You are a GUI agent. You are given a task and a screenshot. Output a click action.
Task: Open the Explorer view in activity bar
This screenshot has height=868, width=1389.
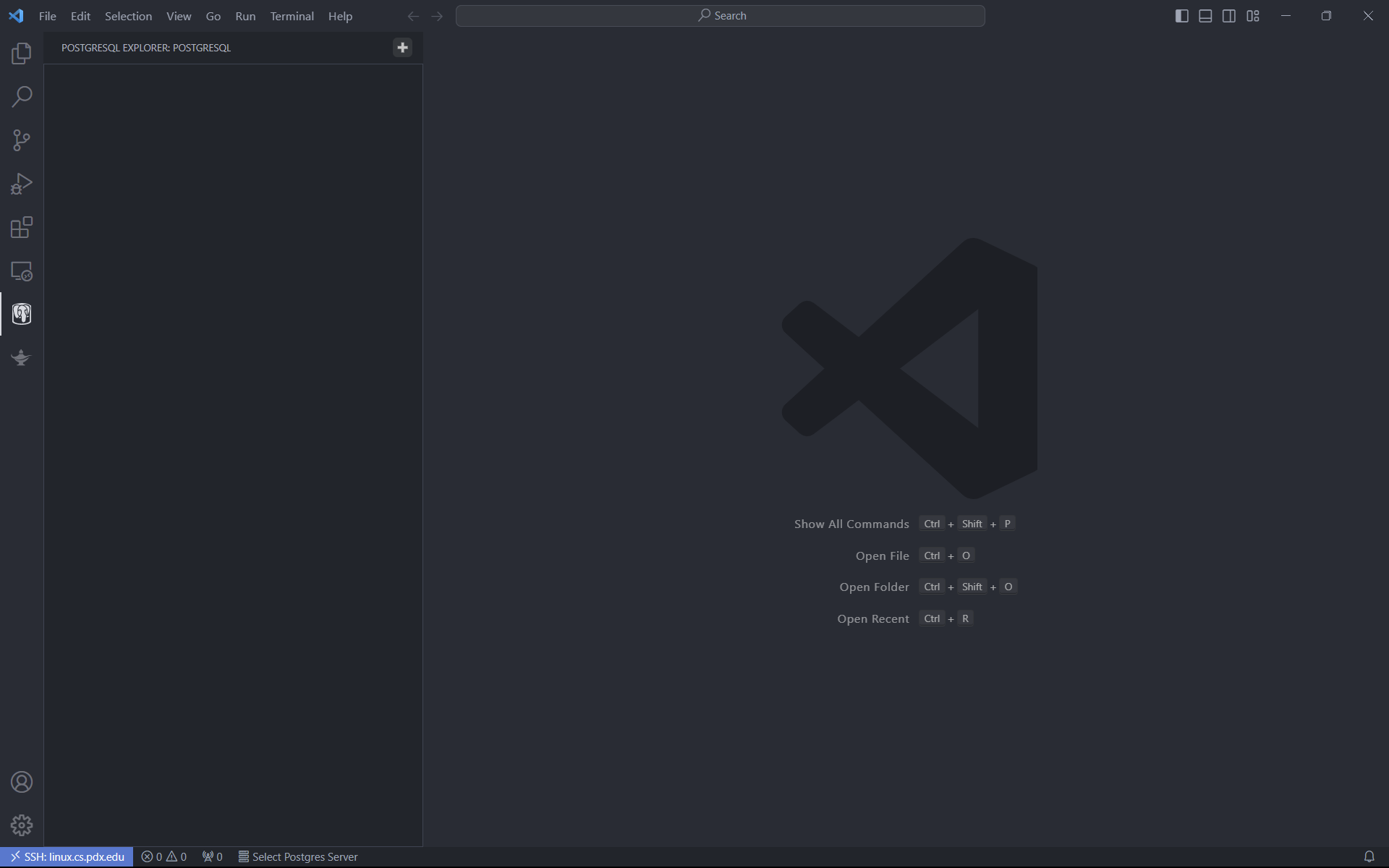pos(22,54)
